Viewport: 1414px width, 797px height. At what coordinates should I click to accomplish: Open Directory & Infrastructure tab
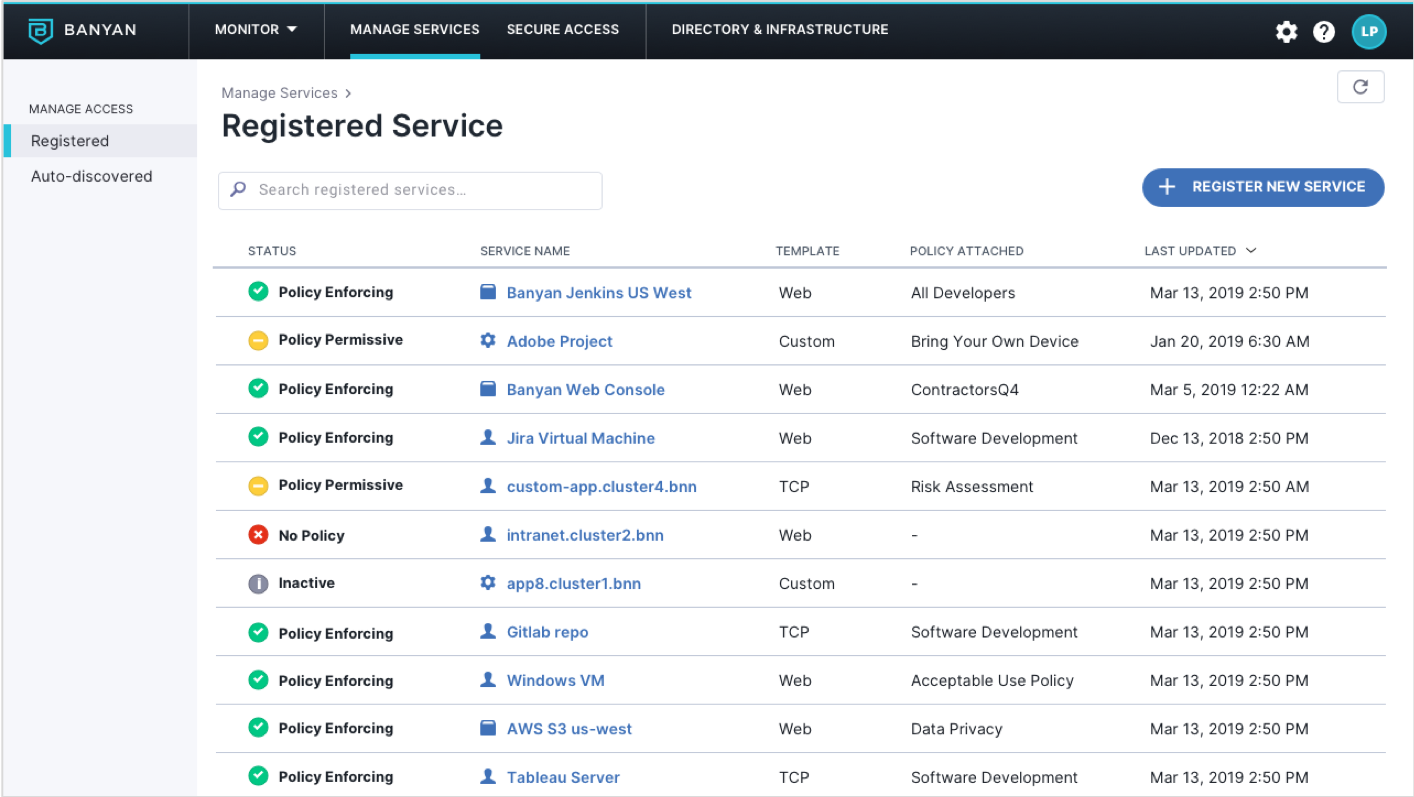click(780, 30)
